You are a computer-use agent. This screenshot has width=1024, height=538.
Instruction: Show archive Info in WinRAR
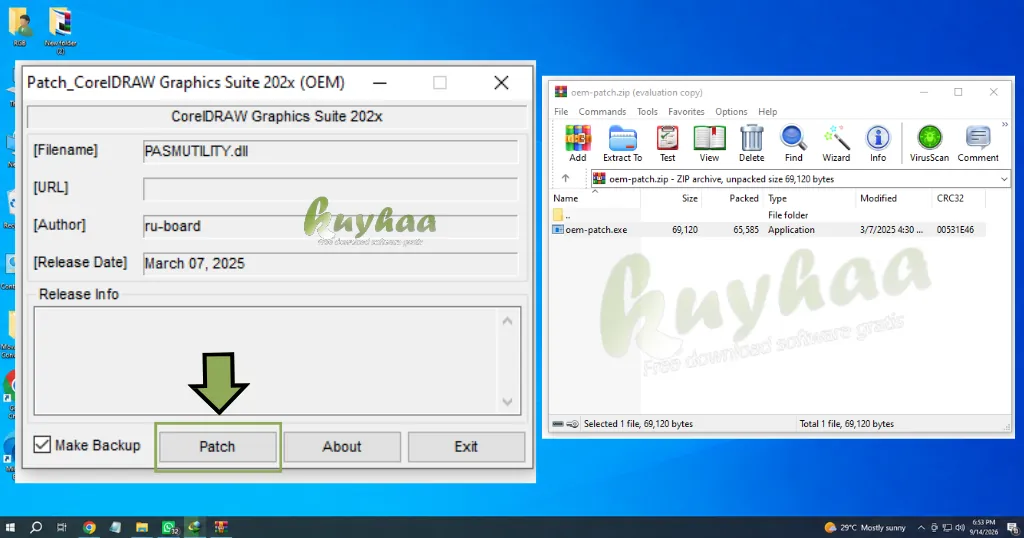click(878, 143)
